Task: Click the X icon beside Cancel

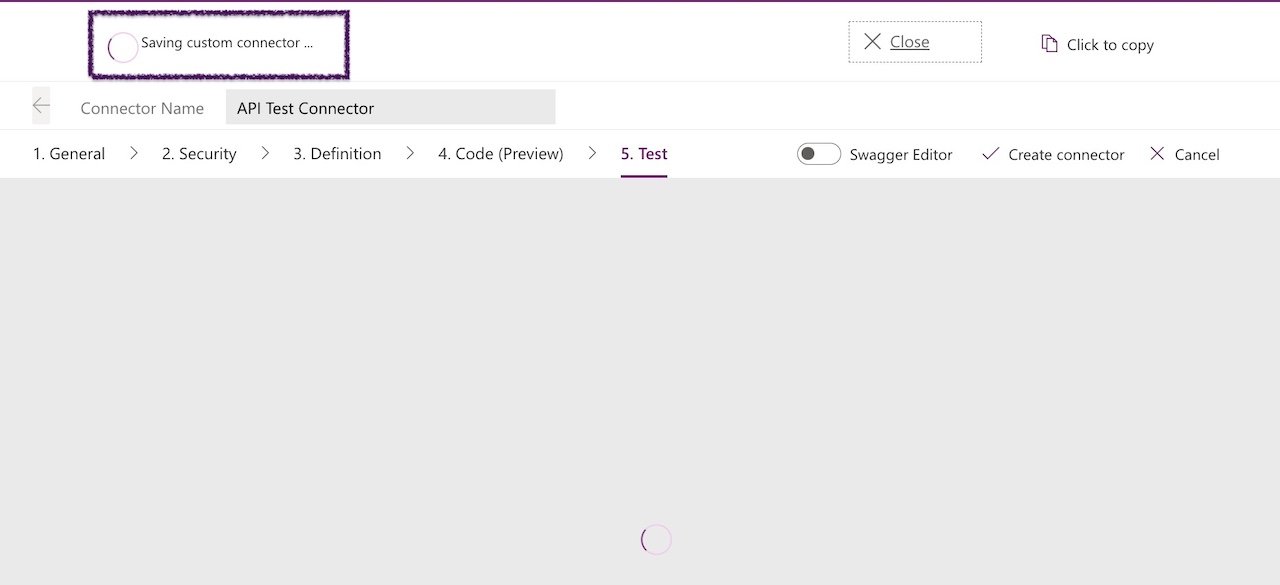Action: (1157, 154)
